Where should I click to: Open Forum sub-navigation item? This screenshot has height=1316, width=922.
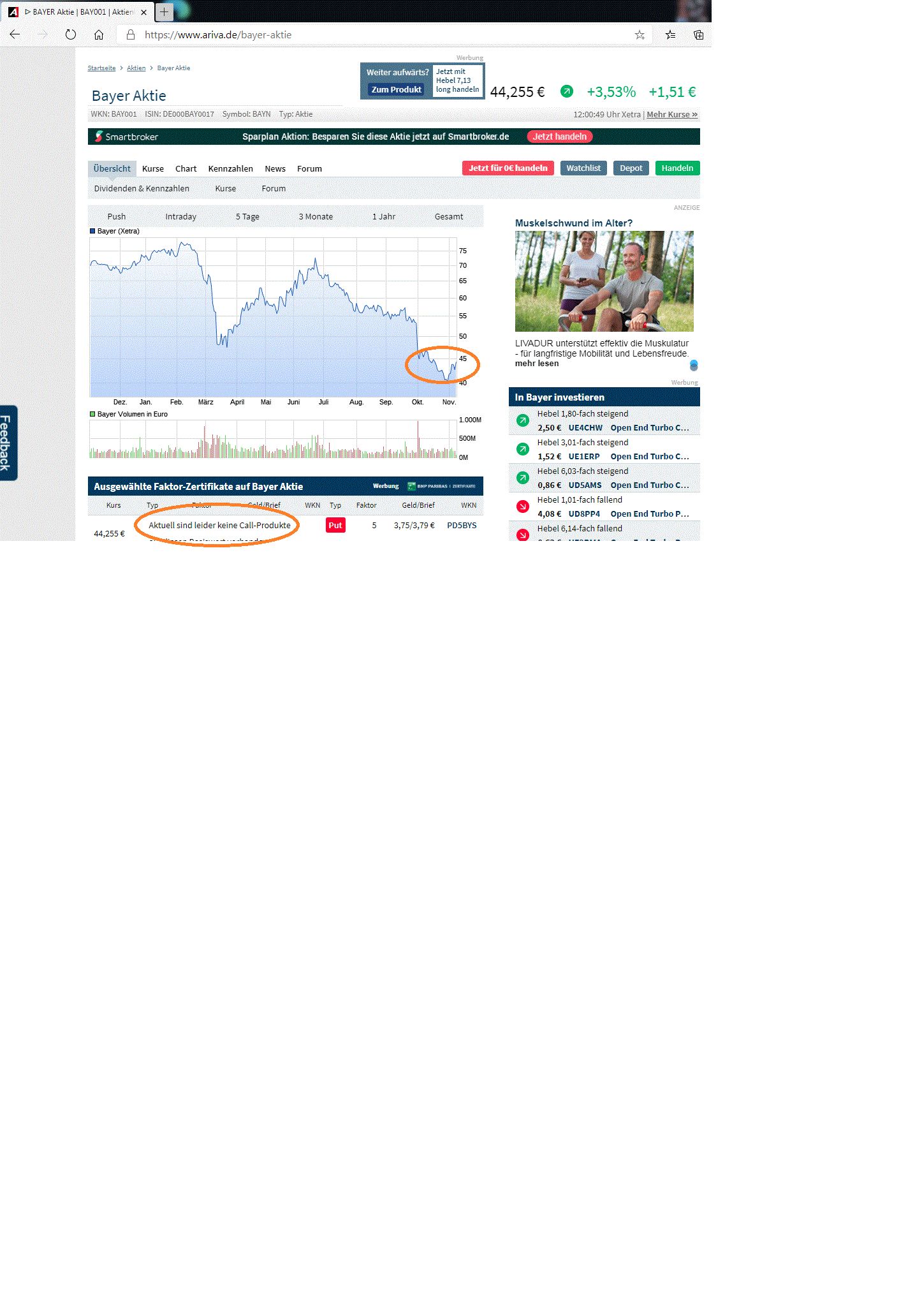(274, 188)
